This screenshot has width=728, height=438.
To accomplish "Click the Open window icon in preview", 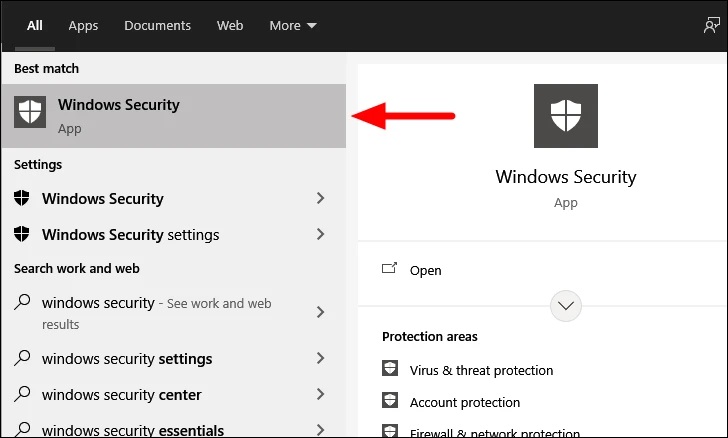I will coord(390,268).
